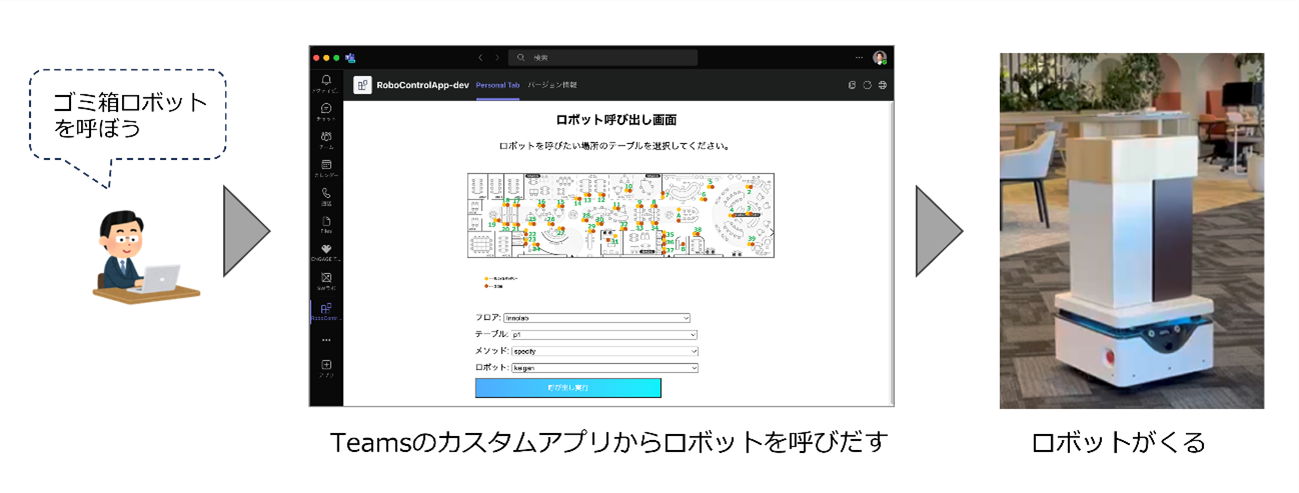Screen dimensions: 1299x493
Task: Show more apps via sidebar ellipsis
Action: [x=326, y=339]
